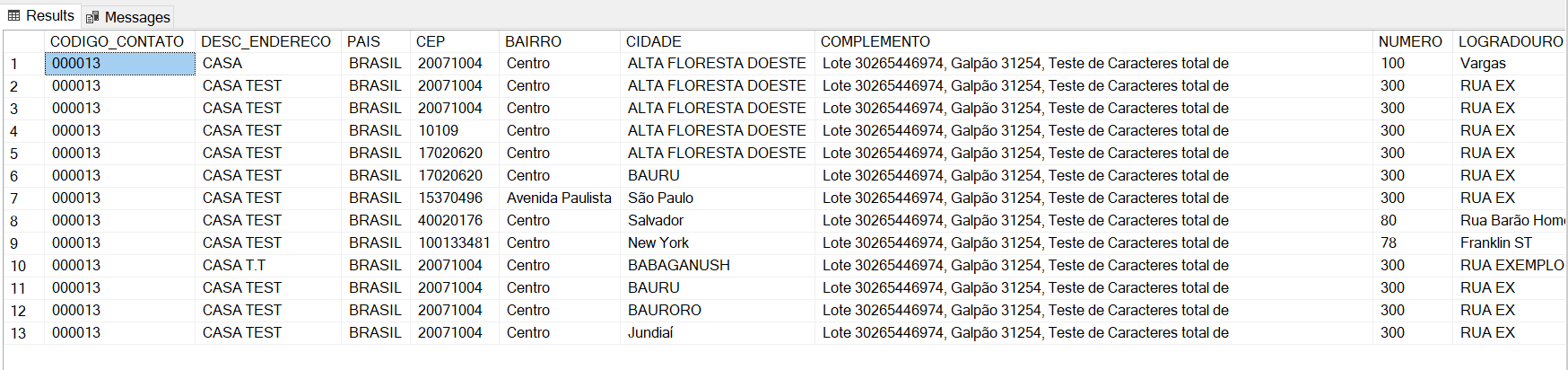Select the CEP cell with 10109
Screen dimensions: 1568x370
click(x=438, y=130)
